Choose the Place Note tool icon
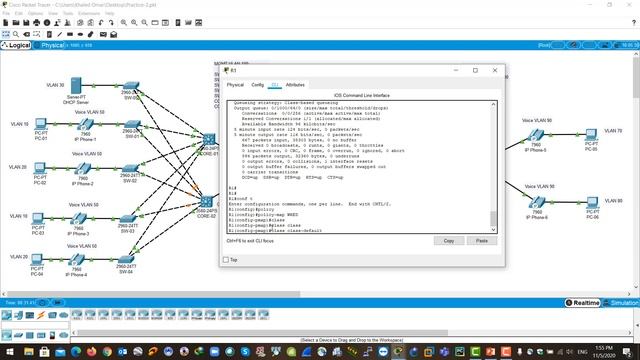 (x=49, y=34)
